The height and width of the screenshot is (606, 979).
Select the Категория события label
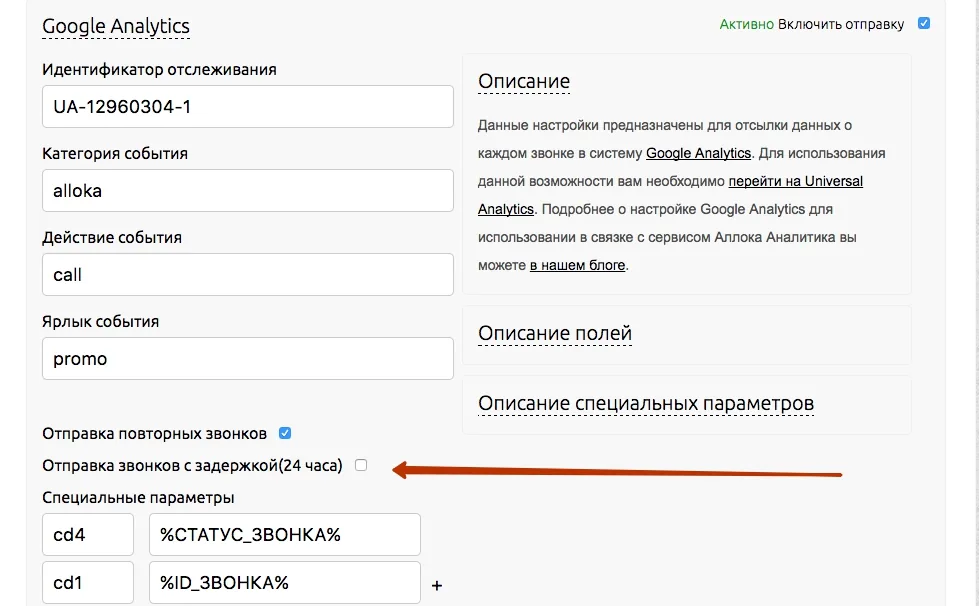[x=115, y=154]
